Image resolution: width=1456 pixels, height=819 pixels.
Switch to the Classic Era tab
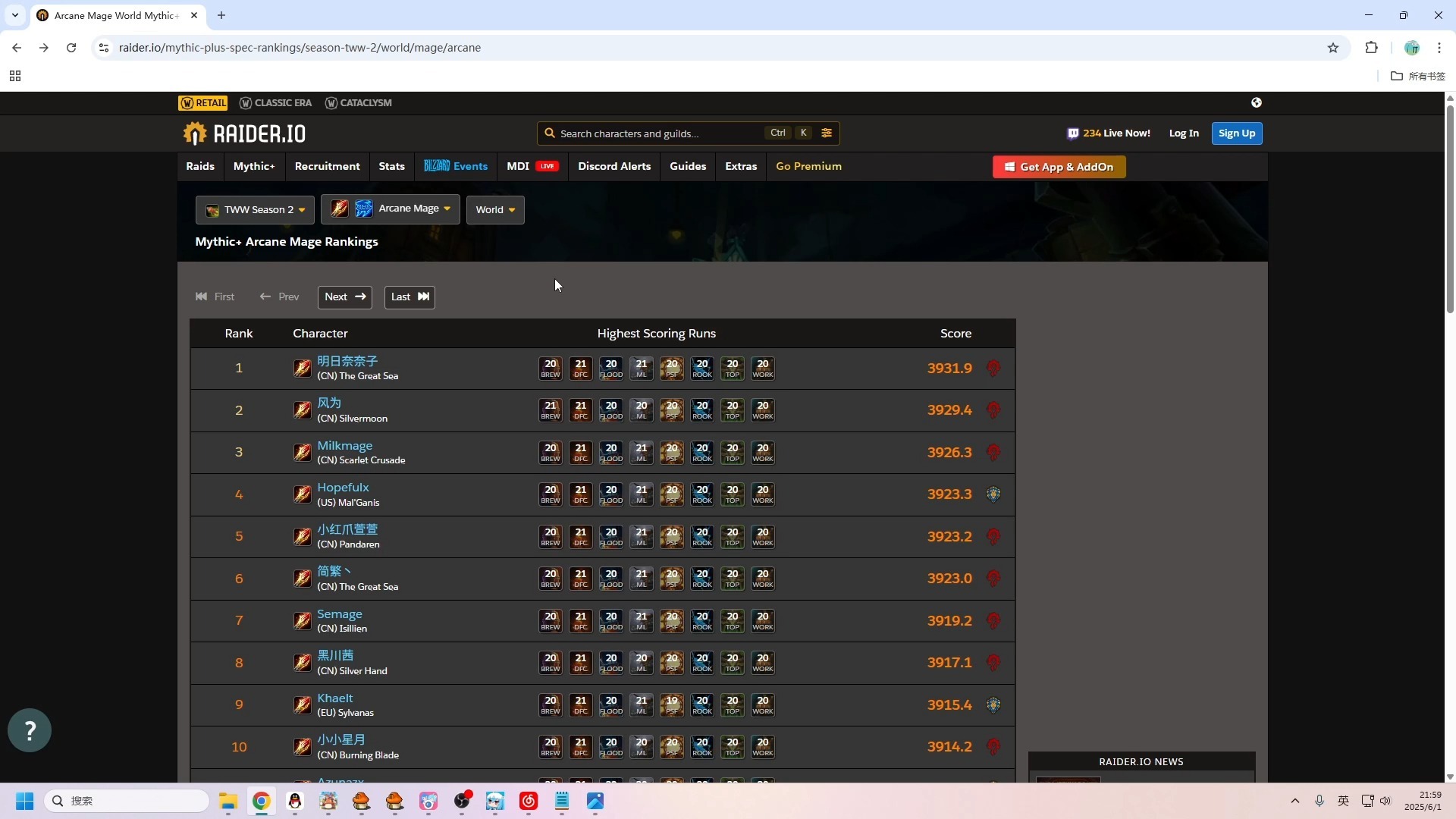(276, 103)
